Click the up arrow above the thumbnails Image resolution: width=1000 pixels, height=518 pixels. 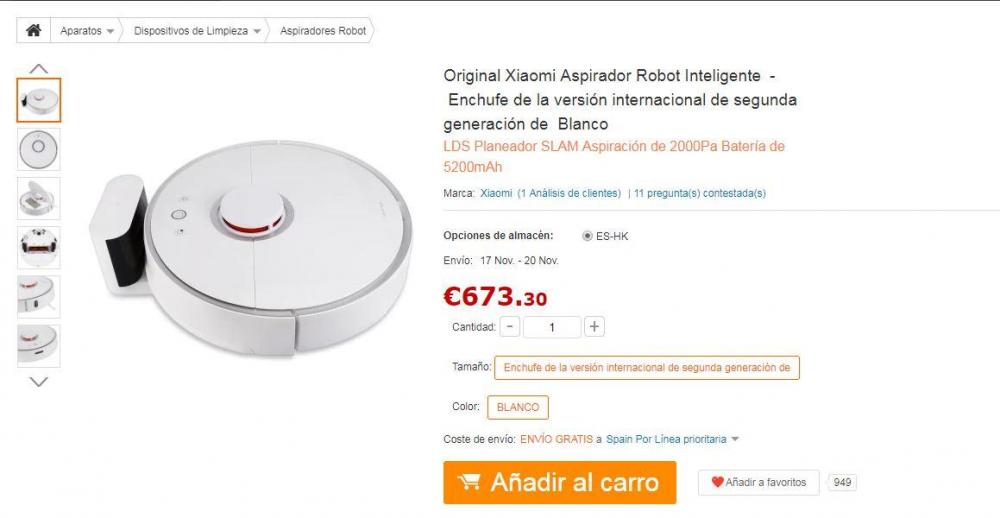tap(39, 68)
